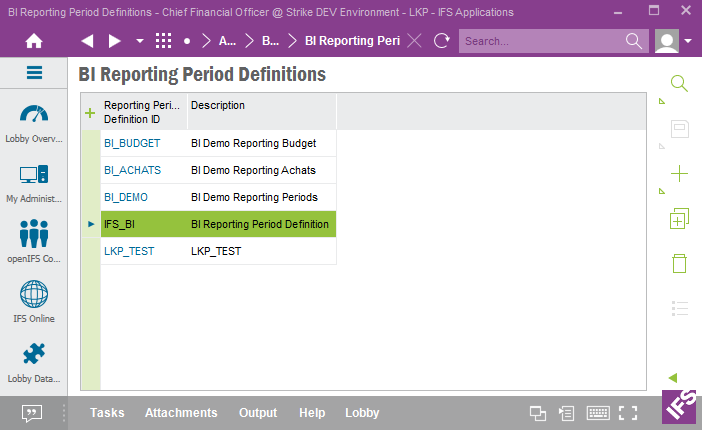
Task: Open the Attachments menu
Action: (181, 413)
